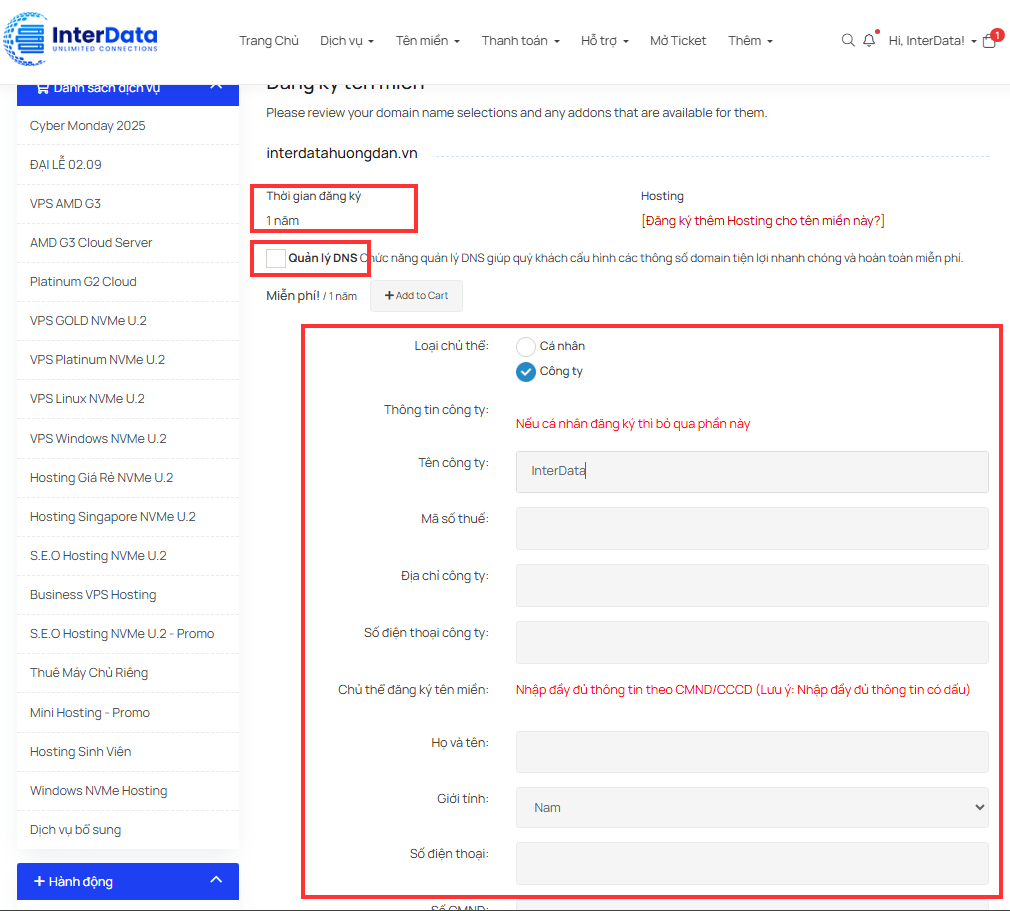Collapse the Hành động panel chevron
This screenshot has height=911, width=1010.
click(x=216, y=880)
